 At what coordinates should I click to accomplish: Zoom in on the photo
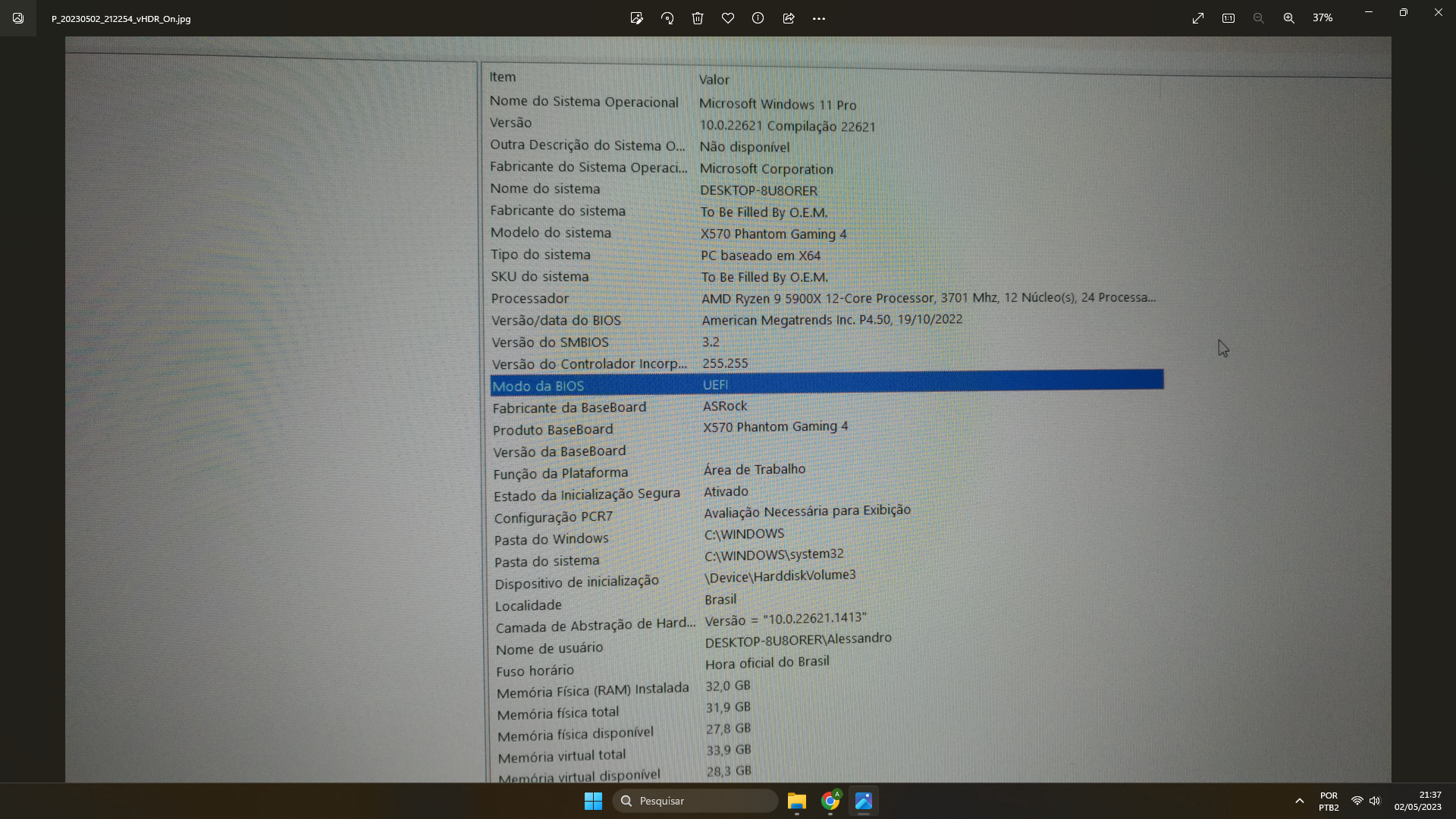tap(1289, 18)
